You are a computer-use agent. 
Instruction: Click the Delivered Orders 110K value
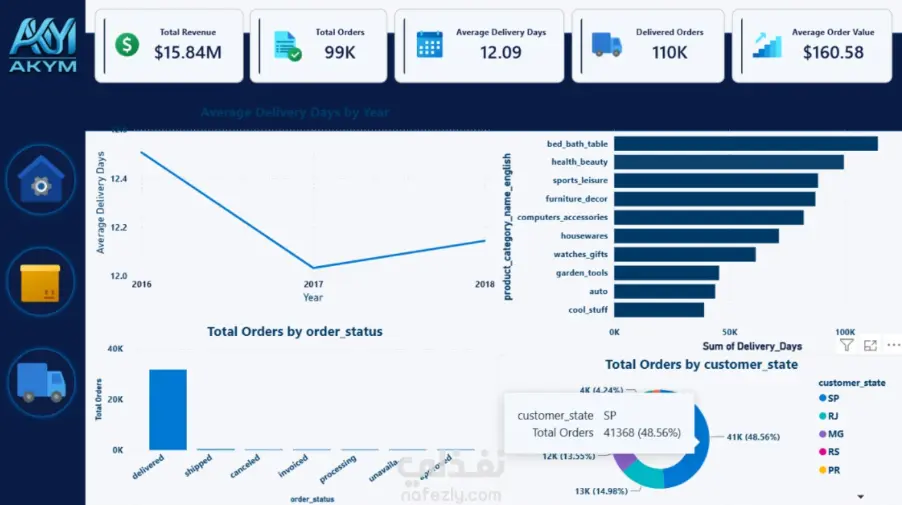click(x=669, y=52)
